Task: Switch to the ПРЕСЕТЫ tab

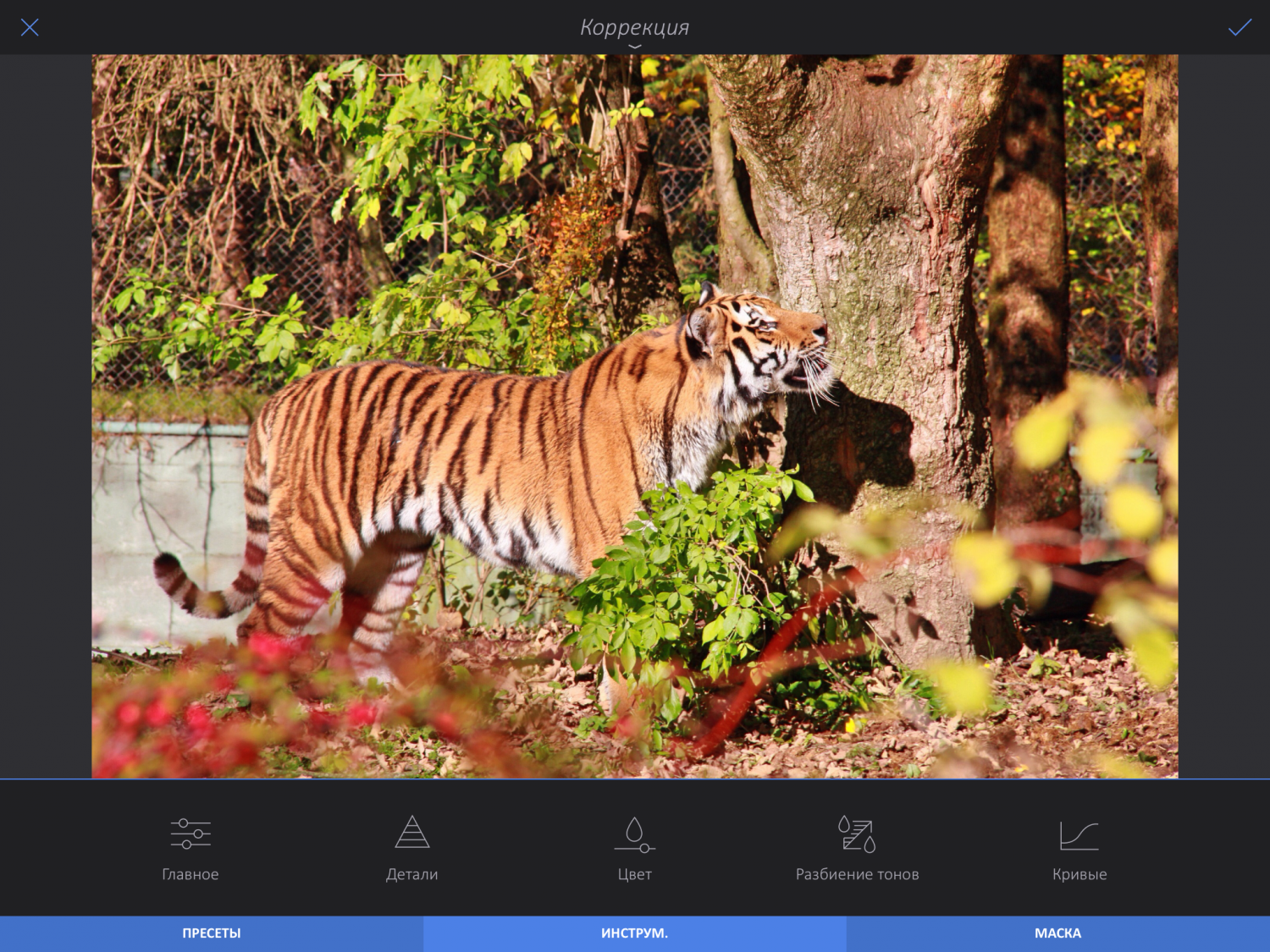Action: coord(212,933)
